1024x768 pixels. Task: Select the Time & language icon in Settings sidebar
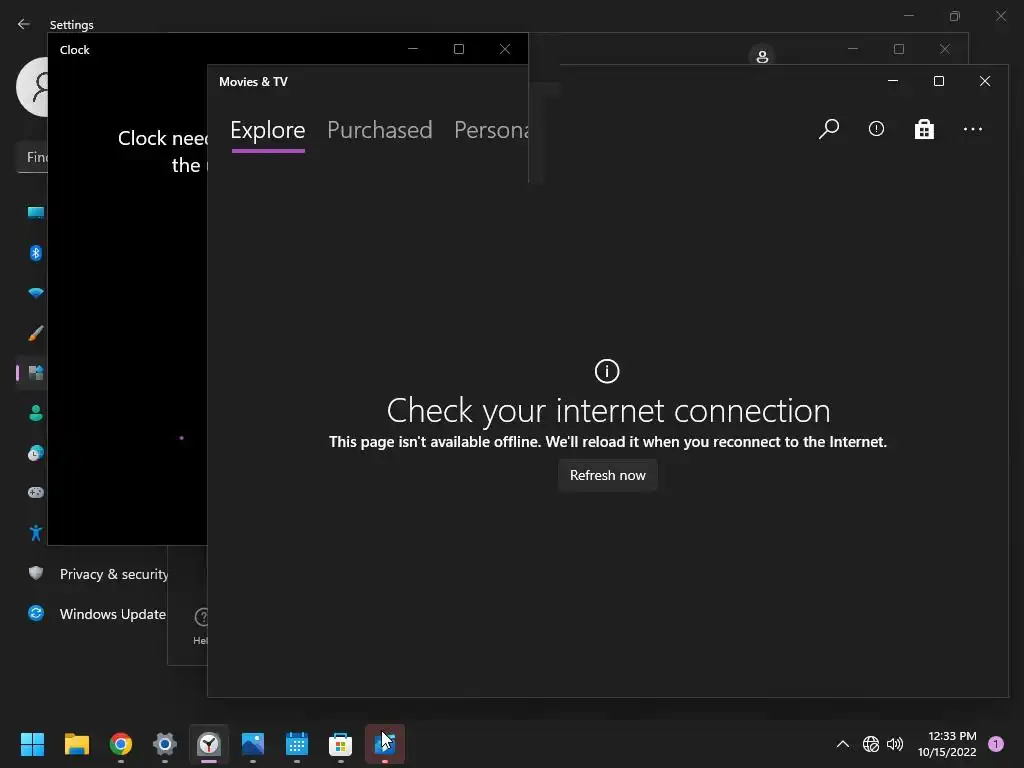(36, 453)
